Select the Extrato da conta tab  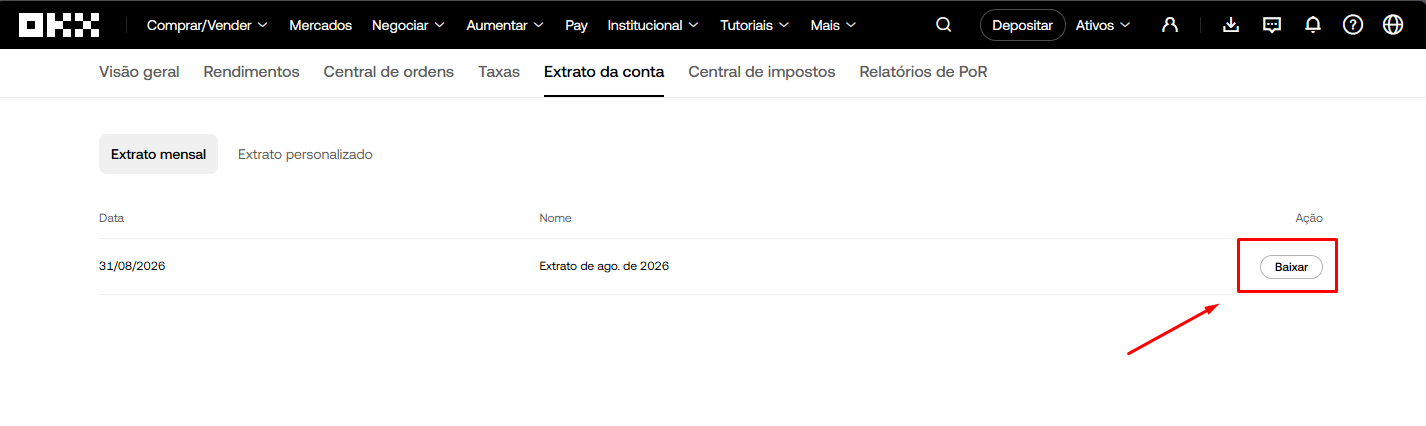point(604,72)
